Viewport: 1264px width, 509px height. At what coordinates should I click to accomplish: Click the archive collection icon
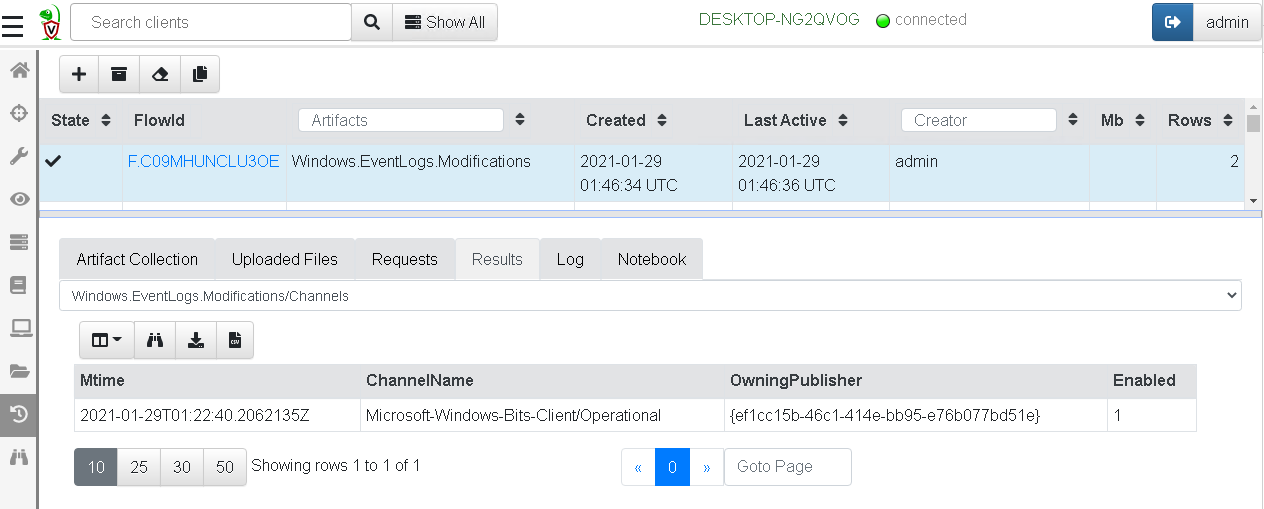119,74
